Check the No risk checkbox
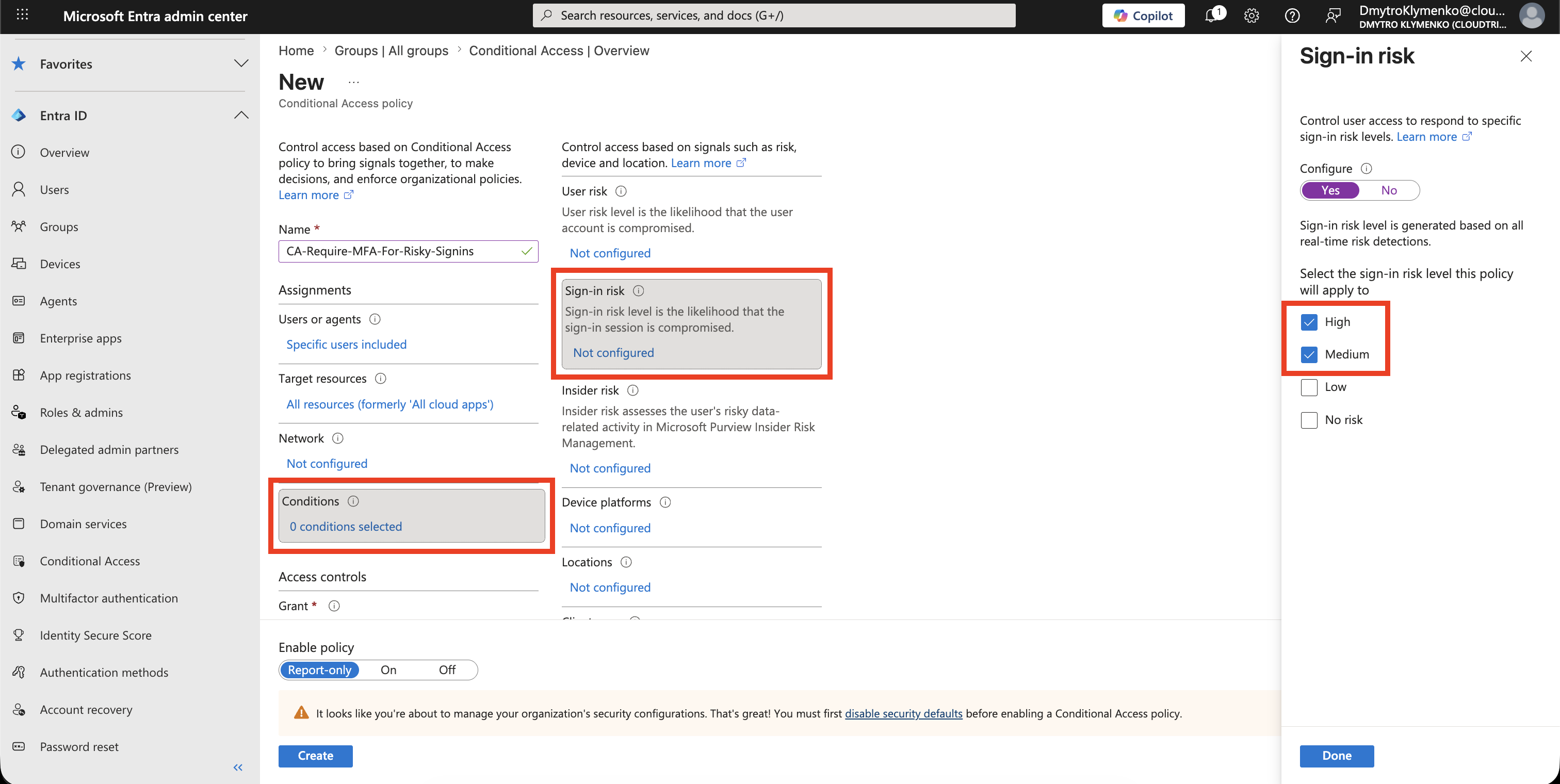1560x784 pixels. click(1309, 420)
